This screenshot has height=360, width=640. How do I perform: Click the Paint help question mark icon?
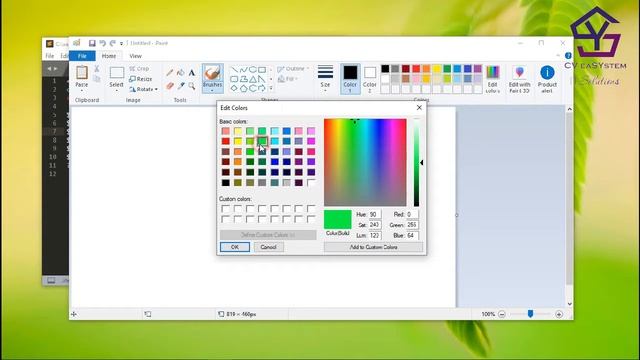(x=568, y=56)
